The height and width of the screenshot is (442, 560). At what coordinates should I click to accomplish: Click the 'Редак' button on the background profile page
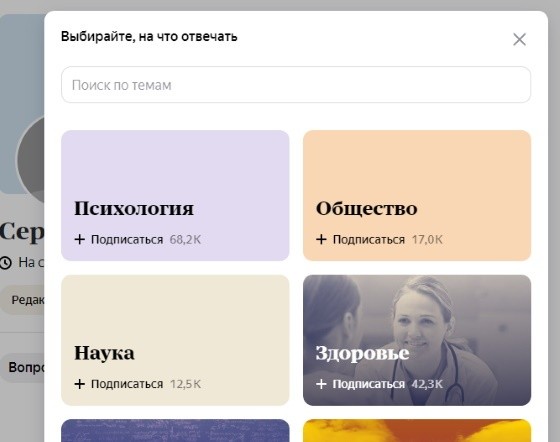22,300
